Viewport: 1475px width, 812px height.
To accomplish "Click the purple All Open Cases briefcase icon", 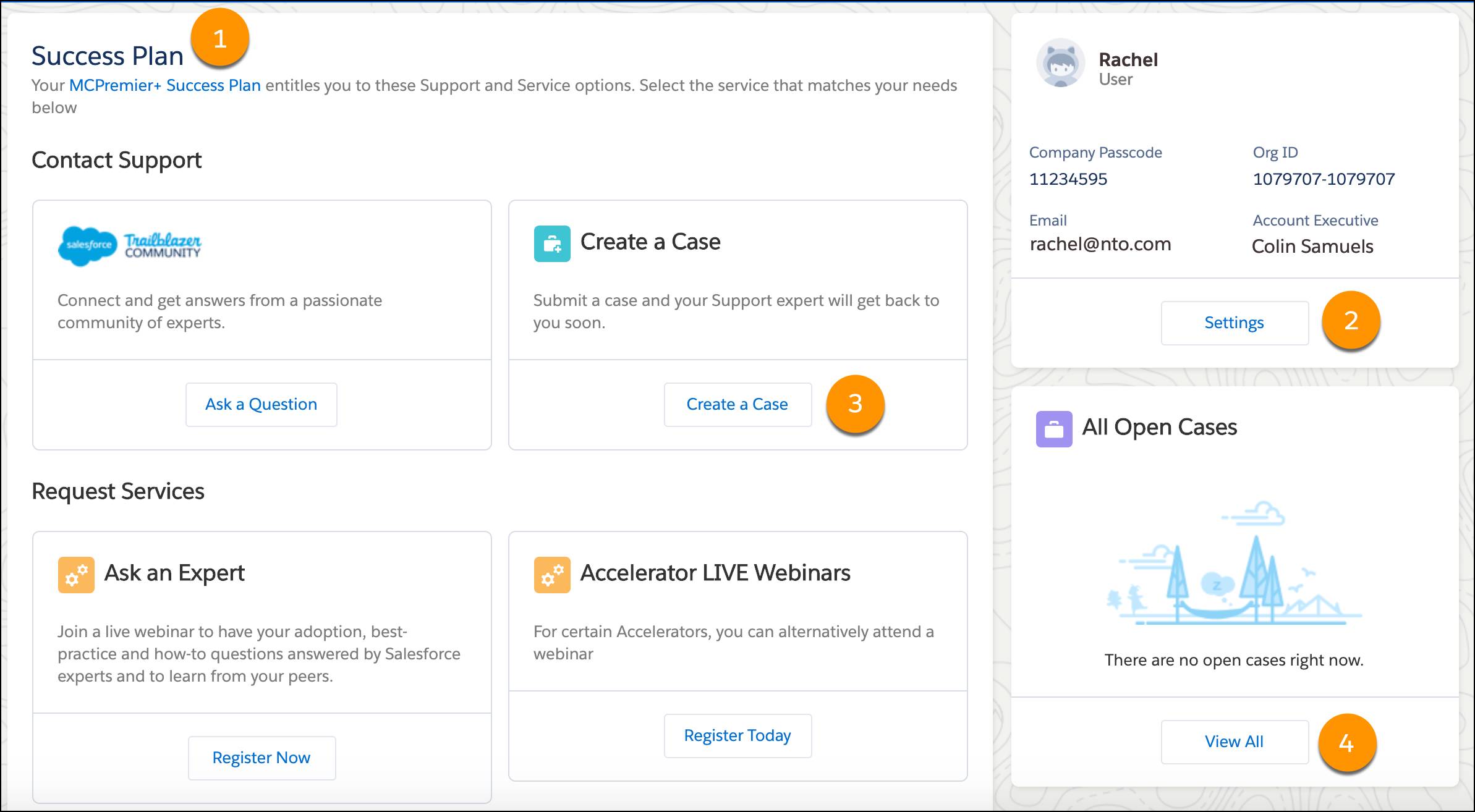I will [1054, 429].
